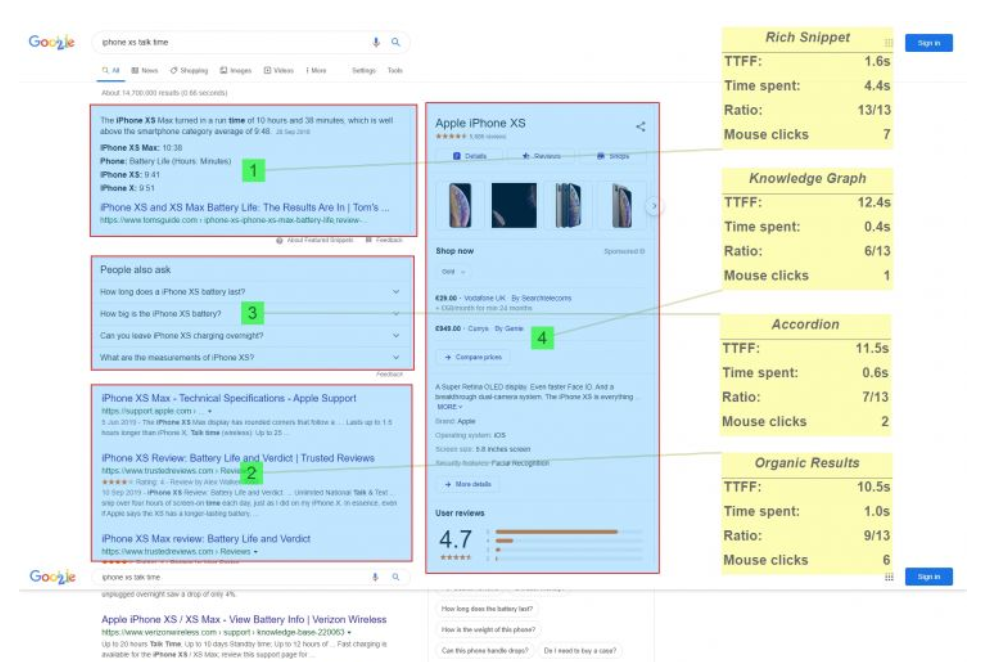Image resolution: width=991 pixels, height=662 pixels.
Task: Click the "Do I need to buy a case?" chip
Action: pos(580,651)
